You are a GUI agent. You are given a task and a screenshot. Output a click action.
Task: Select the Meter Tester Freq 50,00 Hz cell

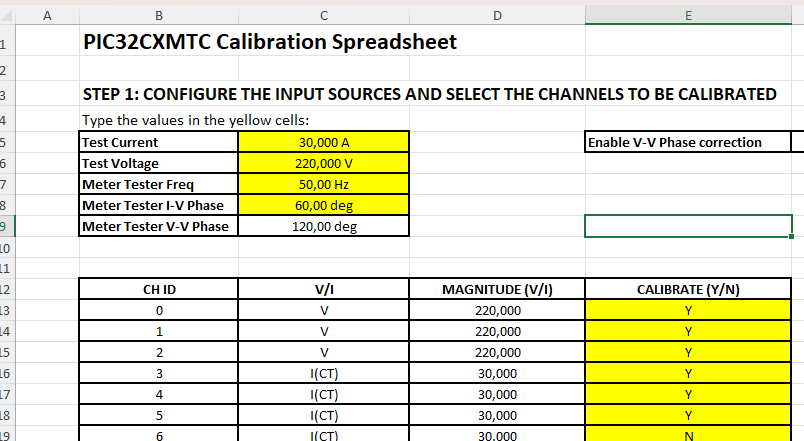(x=324, y=184)
